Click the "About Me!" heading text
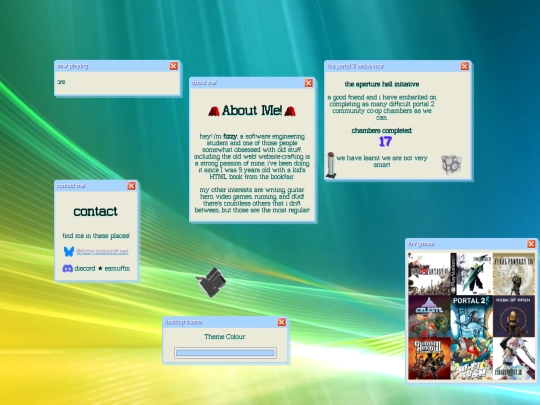Image resolution: width=540 pixels, height=405 pixels. (x=252, y=111)
